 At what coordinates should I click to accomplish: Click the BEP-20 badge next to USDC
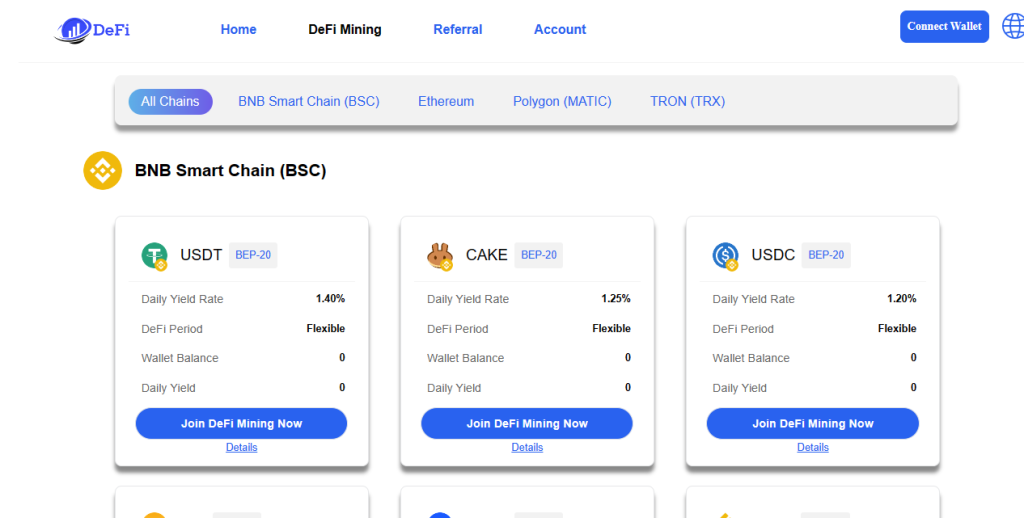pos(826,255)
